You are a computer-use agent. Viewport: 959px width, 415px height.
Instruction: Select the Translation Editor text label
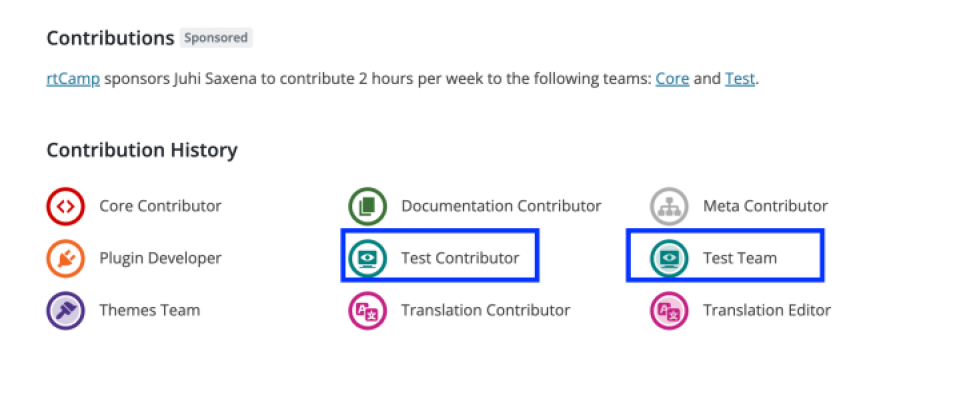(x=767, y=310)
